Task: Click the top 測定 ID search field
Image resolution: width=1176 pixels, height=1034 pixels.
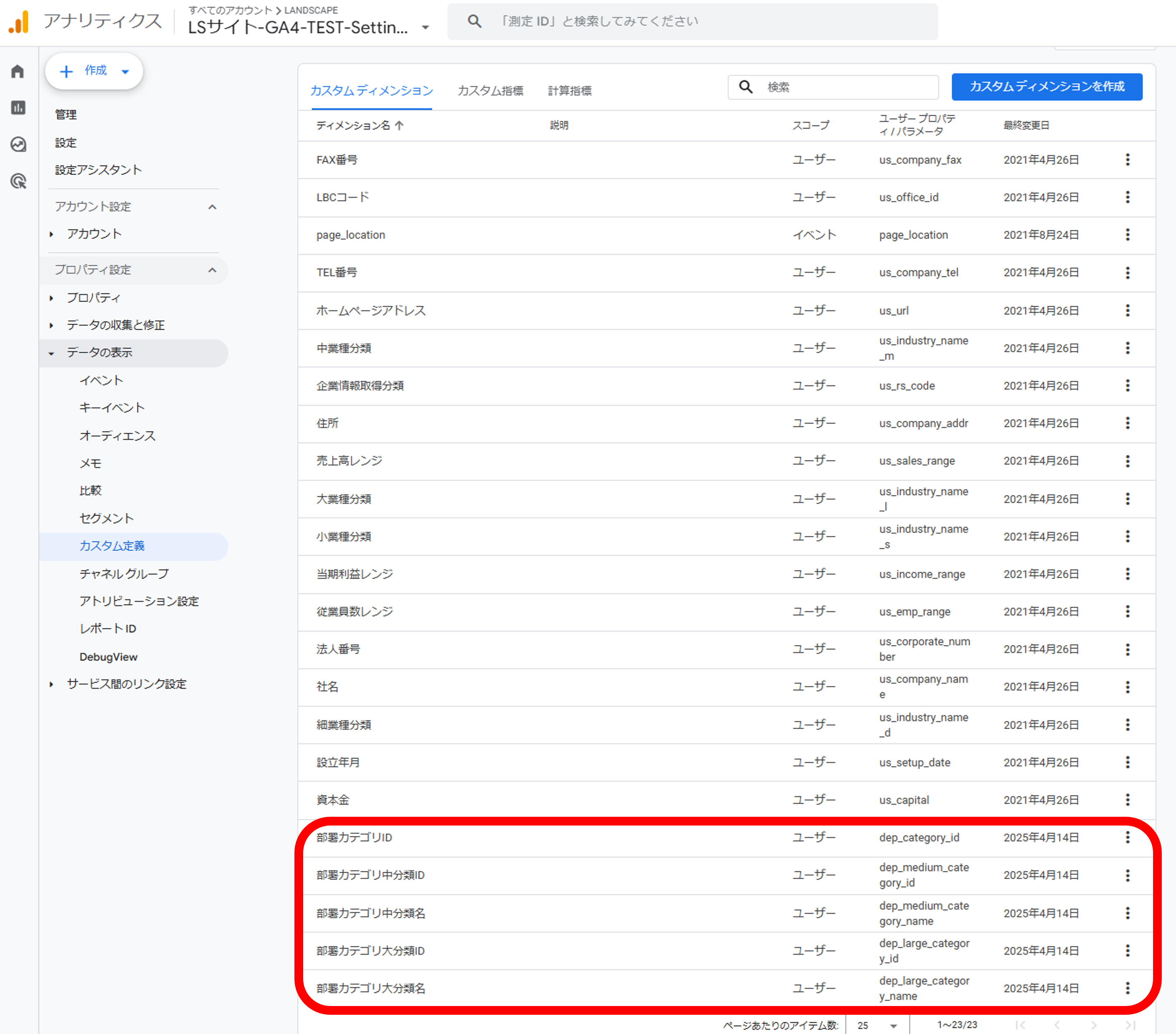Action: pos(693,21)
